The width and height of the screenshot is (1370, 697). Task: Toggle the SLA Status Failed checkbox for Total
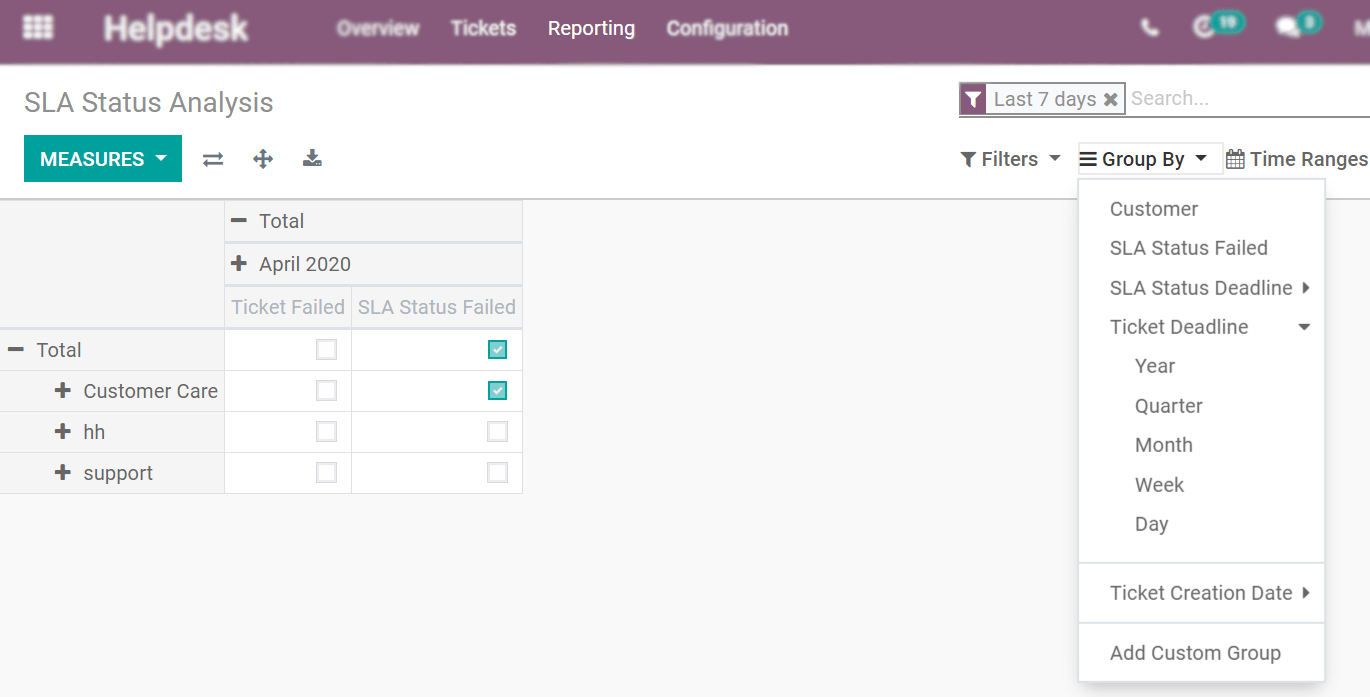point(497,349)
